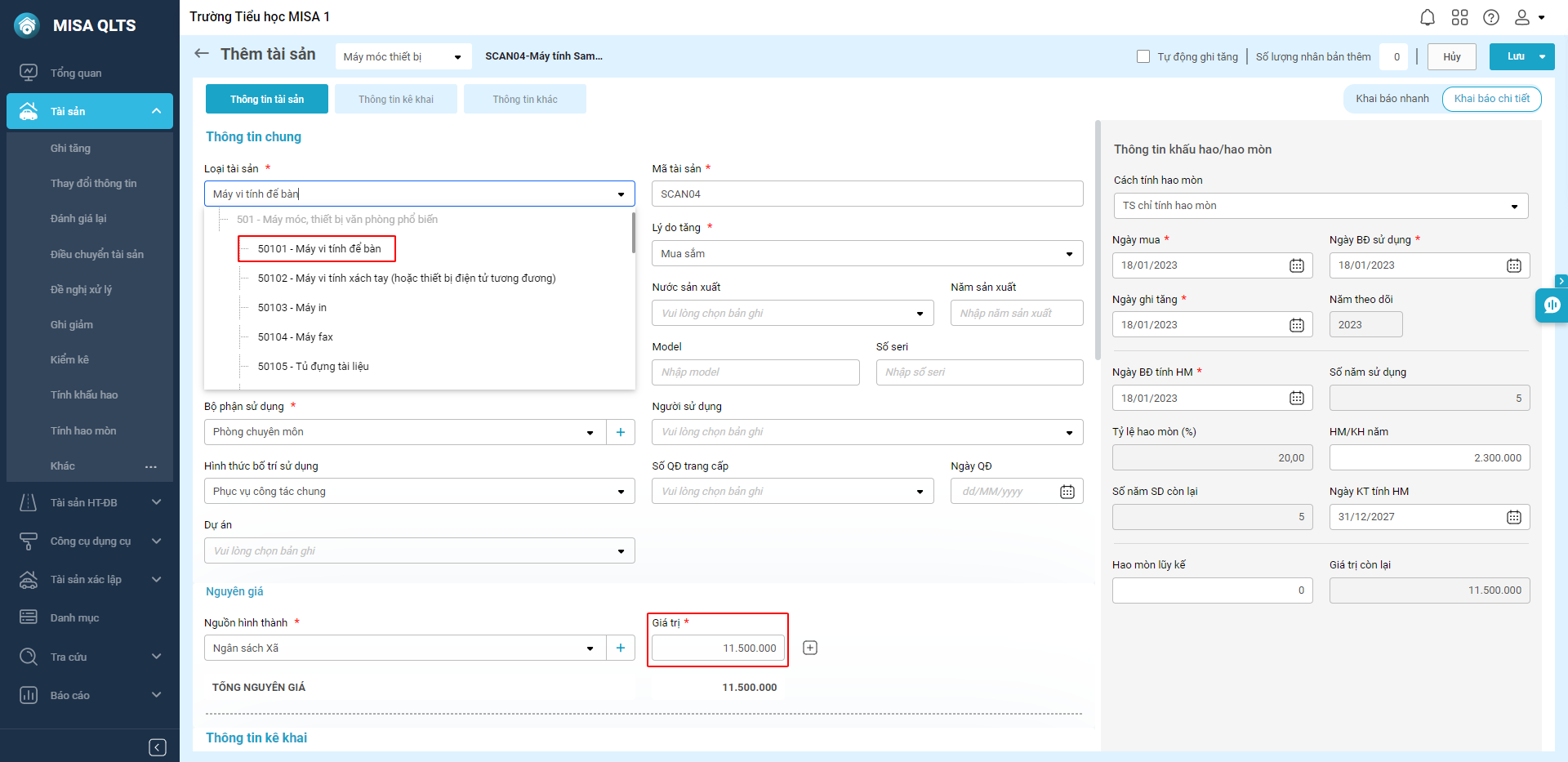This screenshot has height=762, width=1568.
Task: Click the asset type list scrollbar
Action: click(x=633, y=234)
